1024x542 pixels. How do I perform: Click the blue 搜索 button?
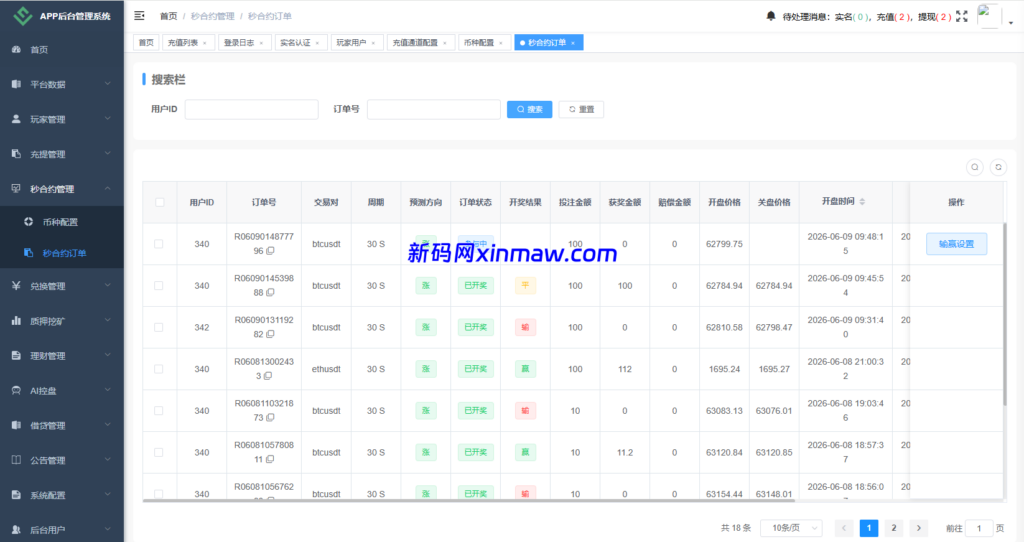coord(530,109)
